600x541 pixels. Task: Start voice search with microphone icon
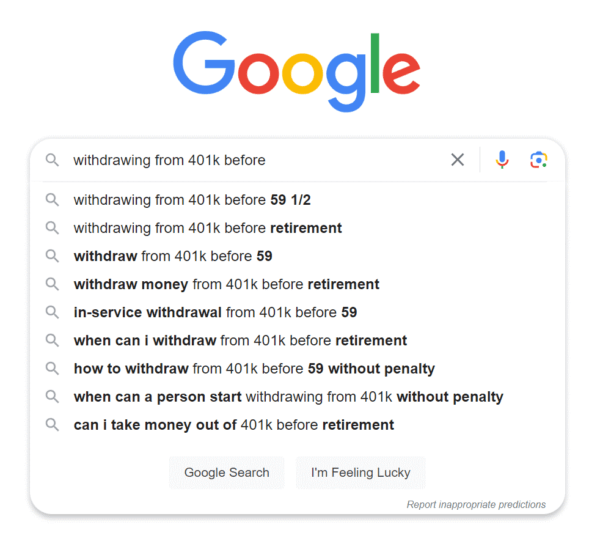tap(502, 160)
